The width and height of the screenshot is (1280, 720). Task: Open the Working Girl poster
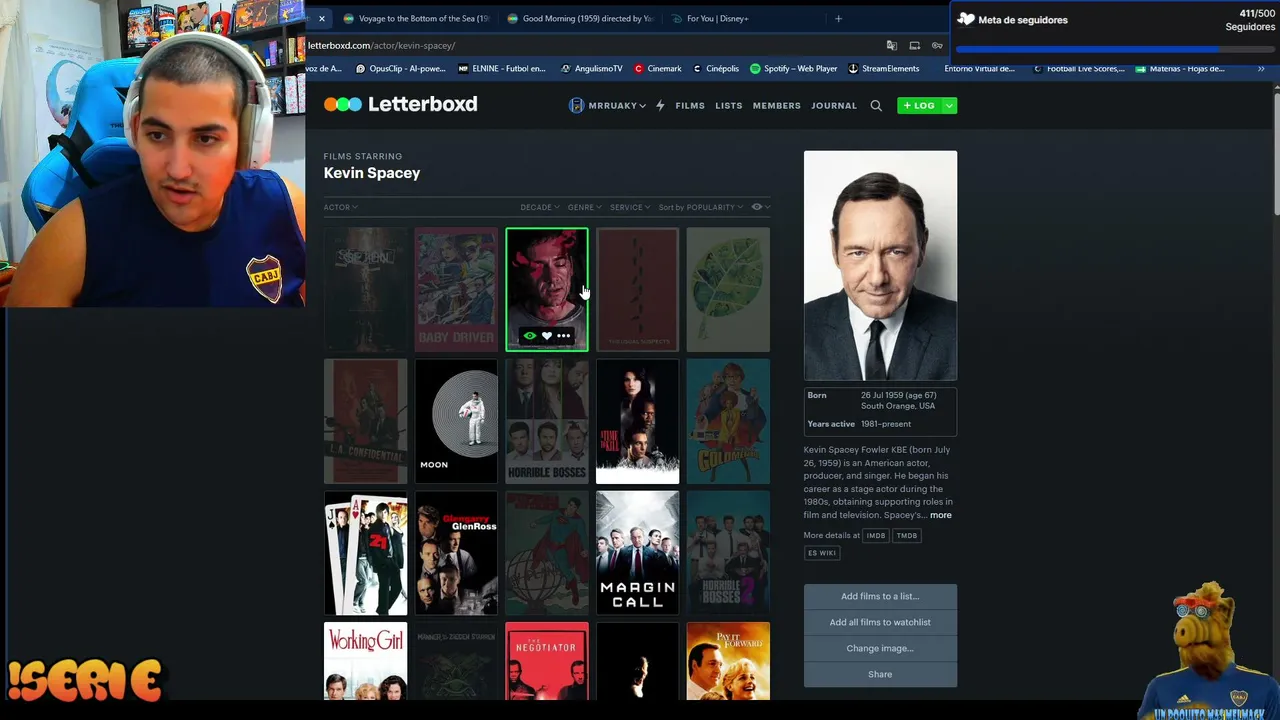pyautogui.click(x=365, y=661)
